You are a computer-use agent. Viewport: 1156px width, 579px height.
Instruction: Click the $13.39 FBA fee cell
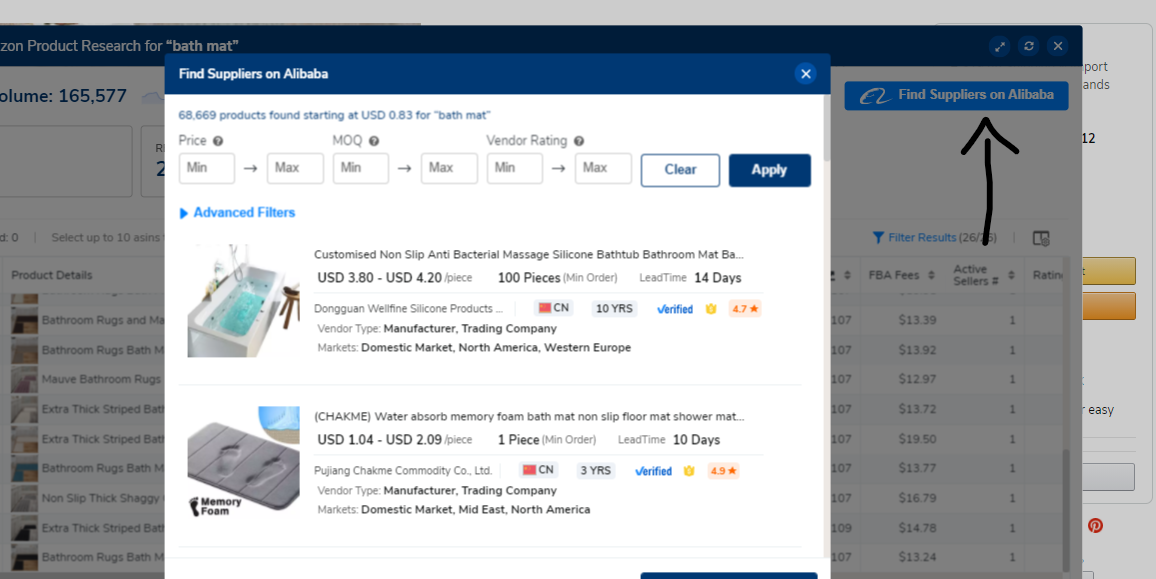coord(917,320)
